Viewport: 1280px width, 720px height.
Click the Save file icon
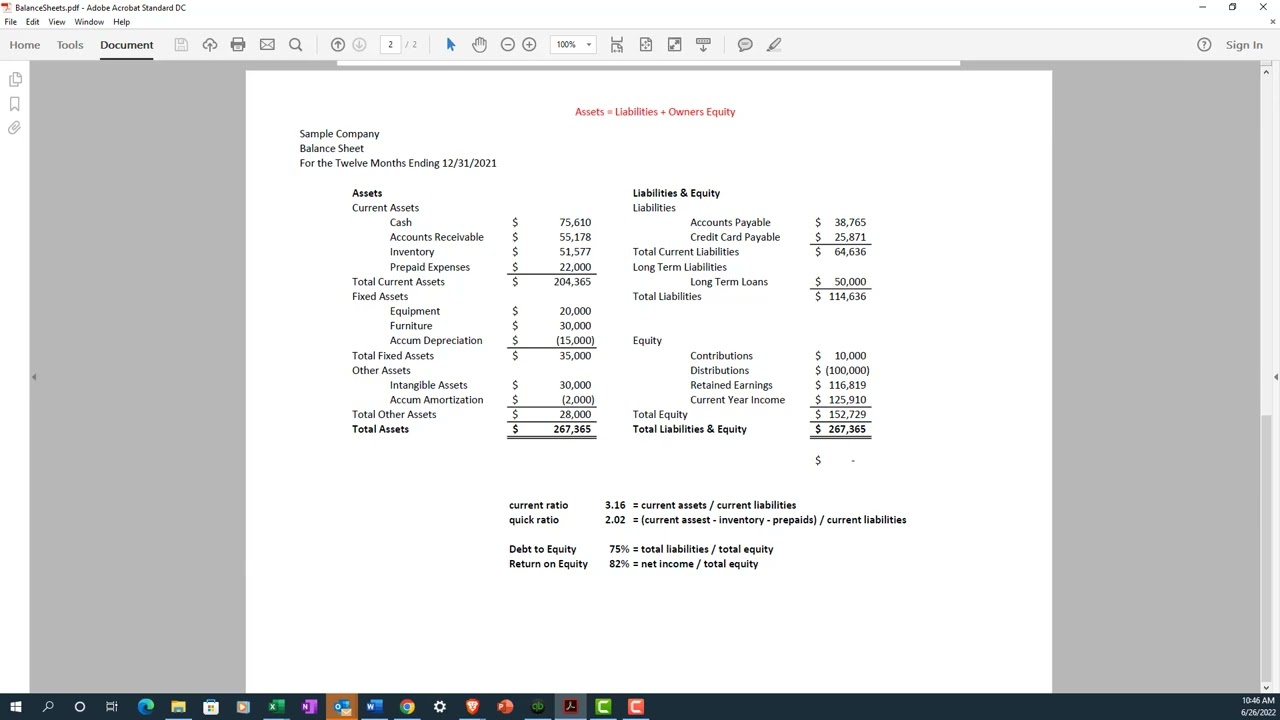(181, 45)
